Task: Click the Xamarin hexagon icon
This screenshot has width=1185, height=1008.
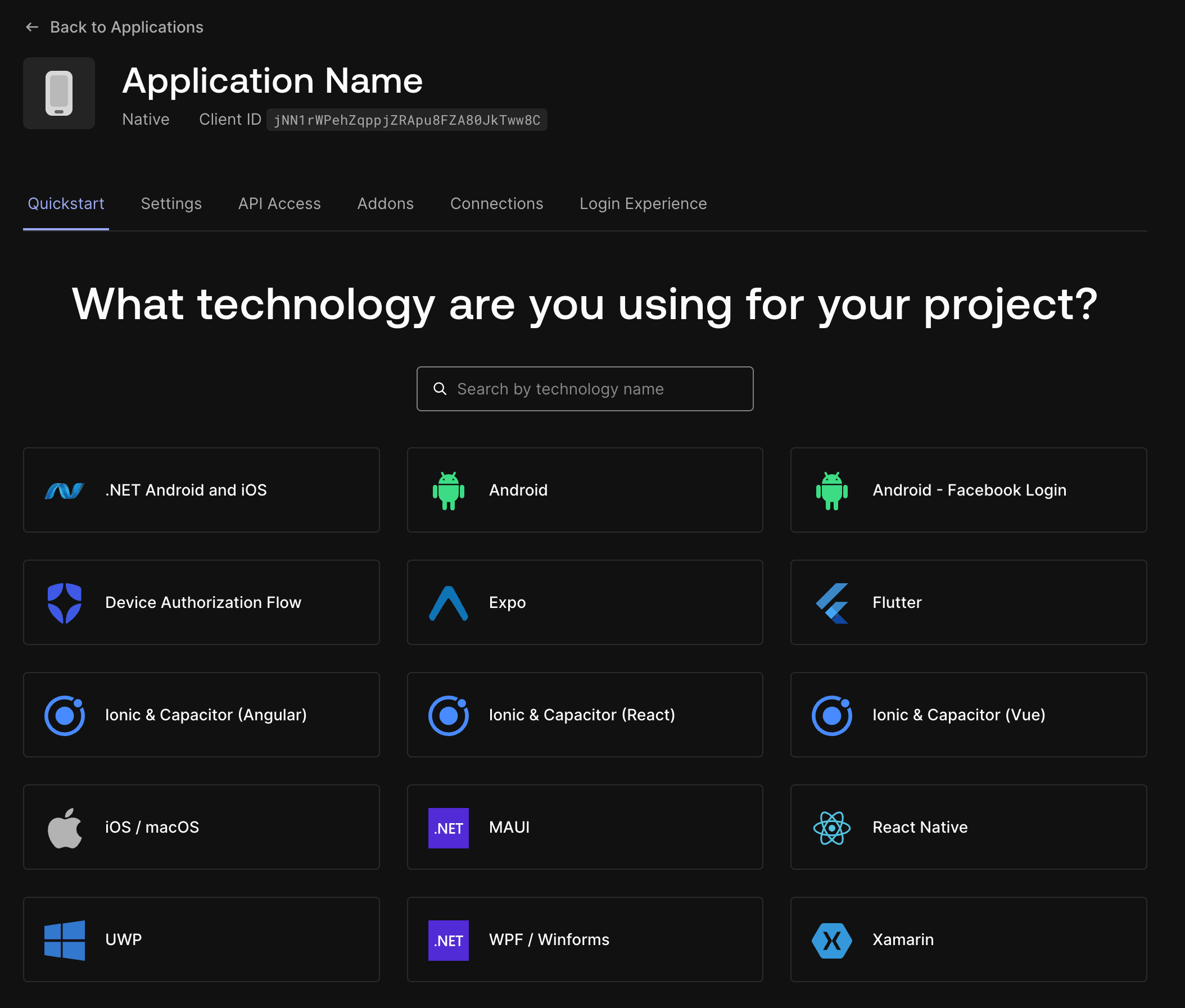Action: tap(832, 941)
